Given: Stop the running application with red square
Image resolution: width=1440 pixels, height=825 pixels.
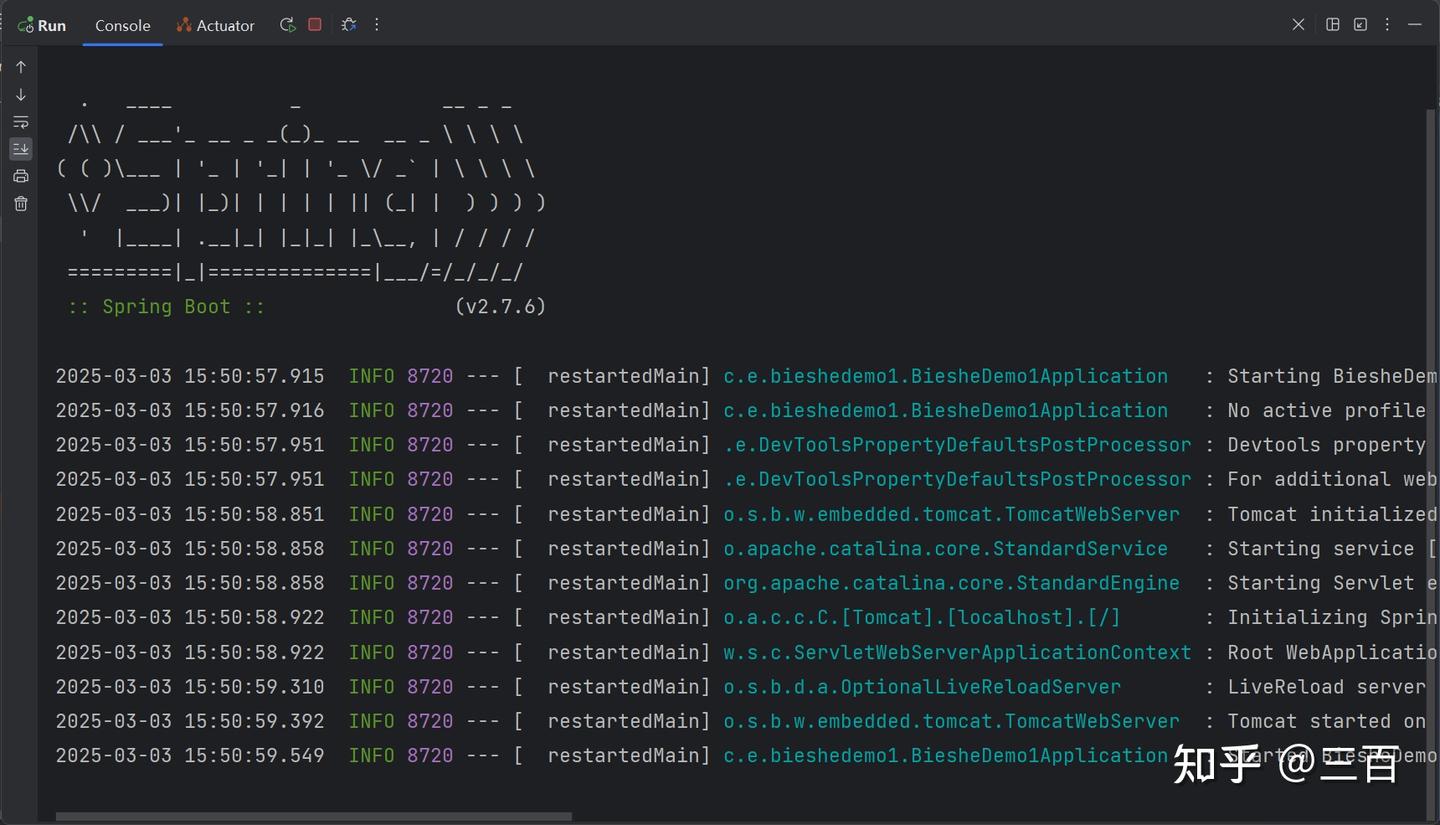Looking at the screenshot, I should click(315, 25).
